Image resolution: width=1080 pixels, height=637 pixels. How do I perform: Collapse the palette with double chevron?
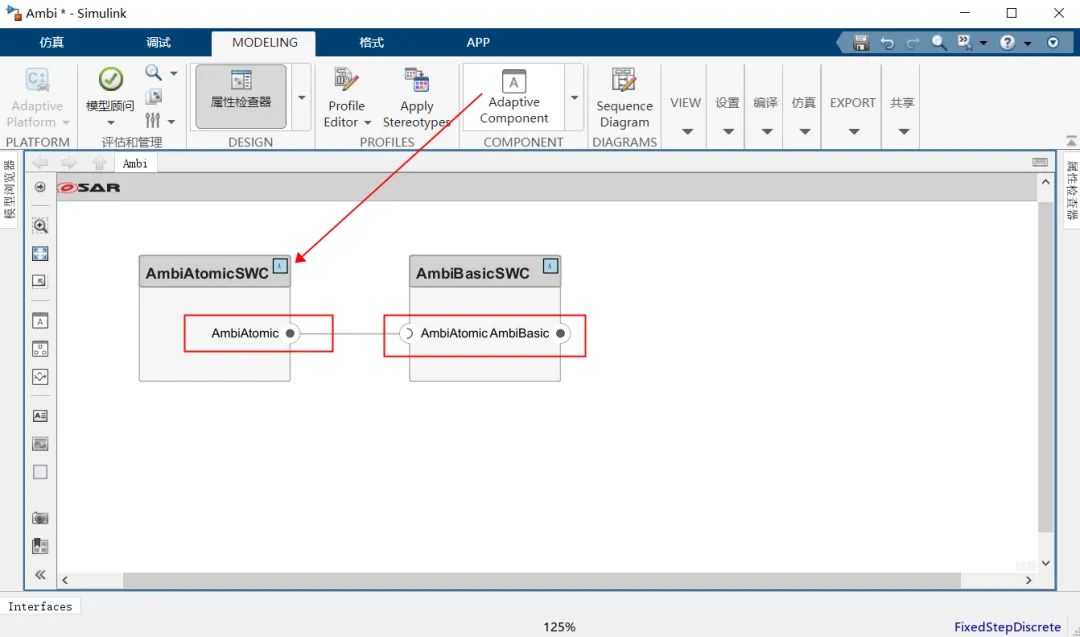(40, 574)
